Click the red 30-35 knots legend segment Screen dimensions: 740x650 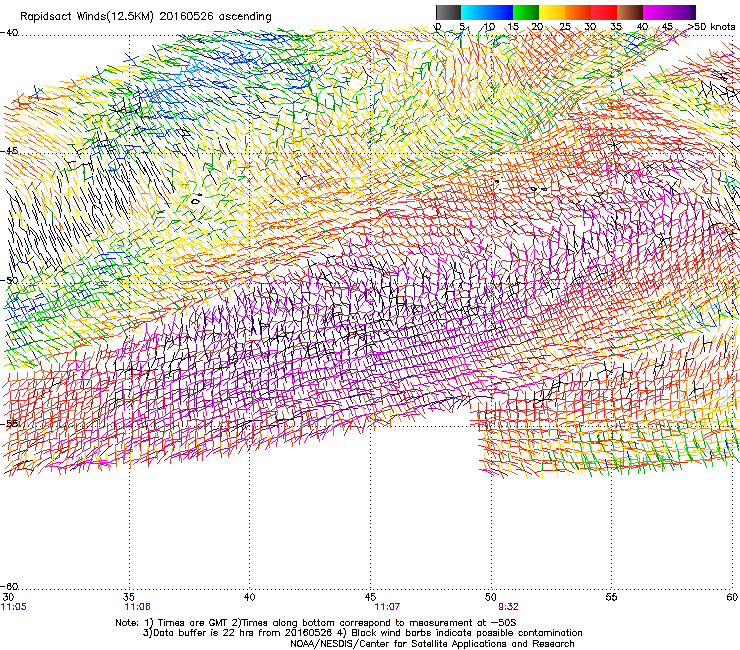(604, 12)
